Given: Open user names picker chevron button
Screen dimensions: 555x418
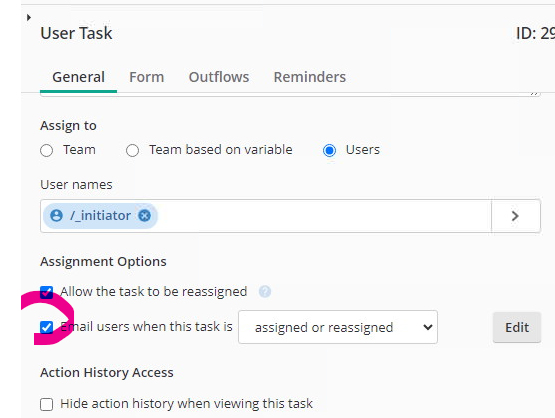Looking at the screenshot, I should [x=516, y=216].
